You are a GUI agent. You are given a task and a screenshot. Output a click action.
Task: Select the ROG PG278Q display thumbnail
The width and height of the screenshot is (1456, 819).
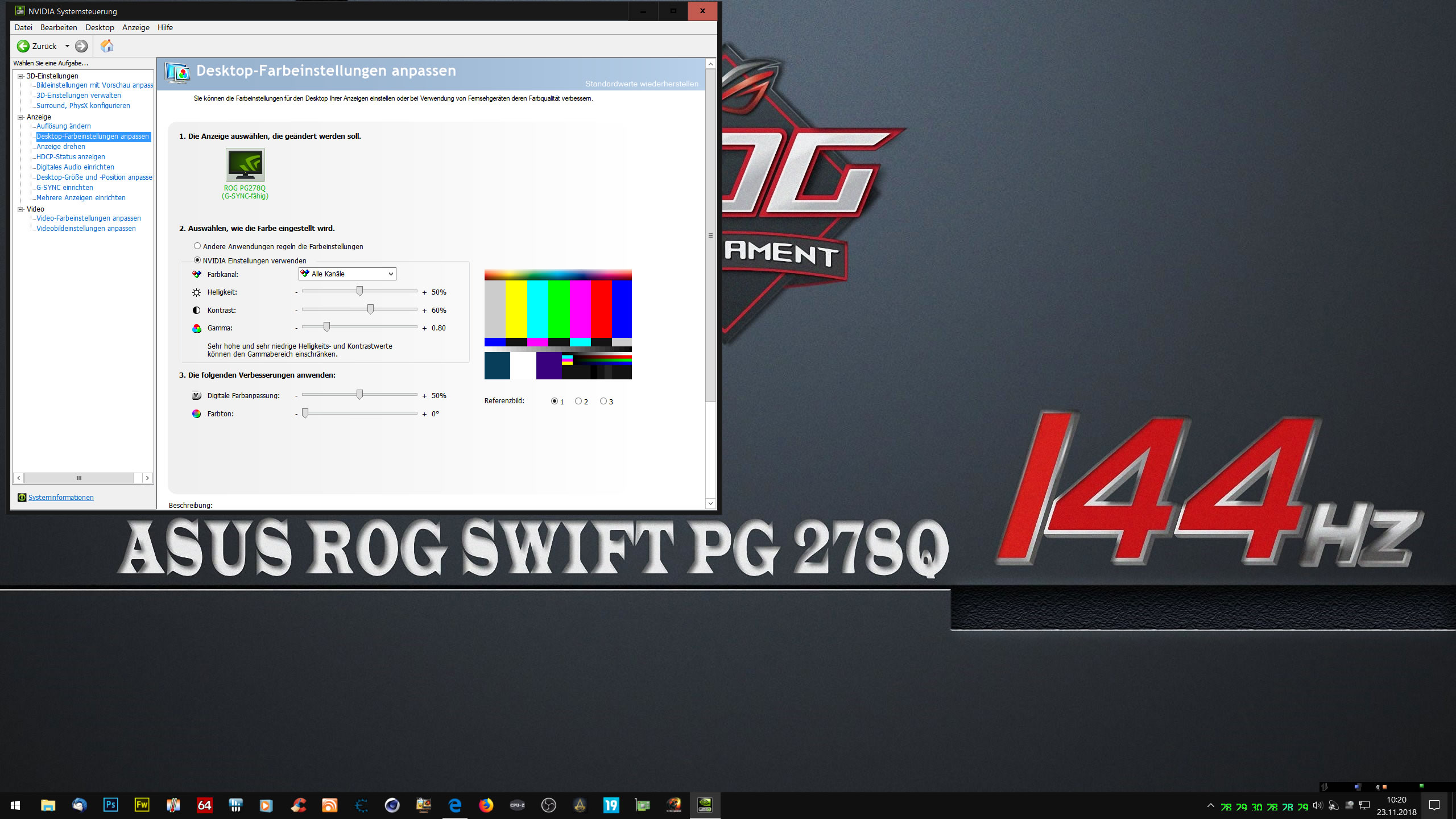click(x=245, y=165)
